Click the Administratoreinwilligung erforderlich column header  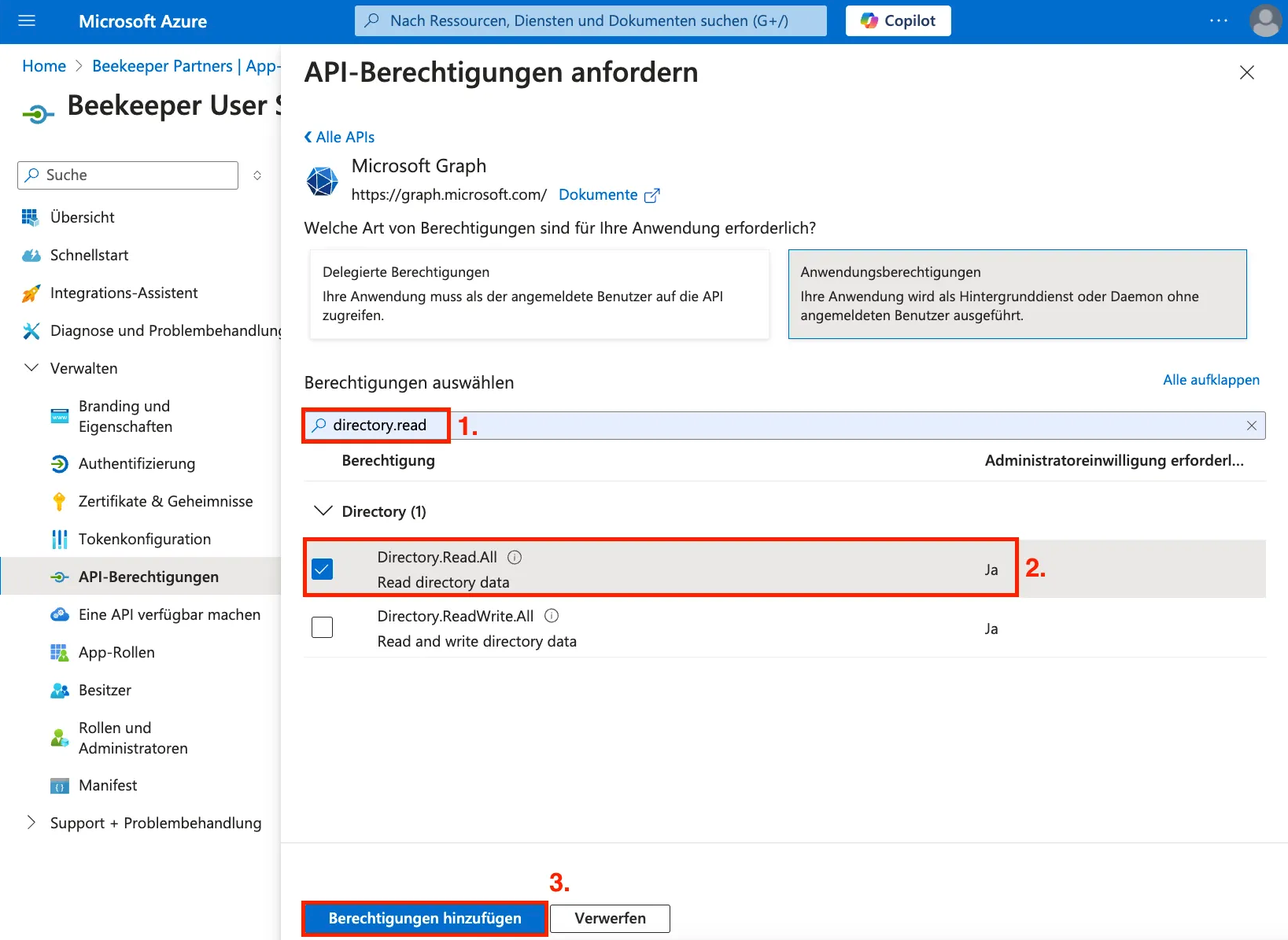[x=1114, y=460]
